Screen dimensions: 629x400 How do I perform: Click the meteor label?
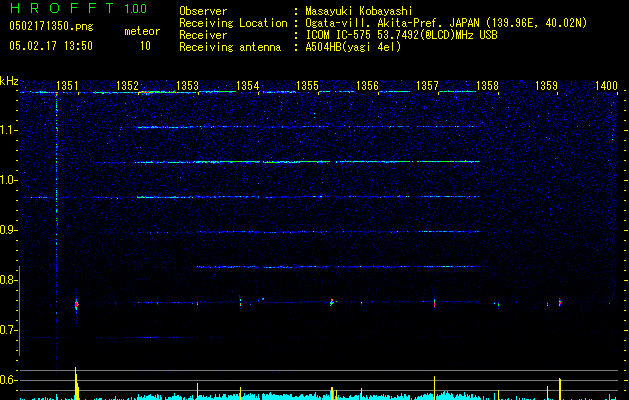pos(142,31)
